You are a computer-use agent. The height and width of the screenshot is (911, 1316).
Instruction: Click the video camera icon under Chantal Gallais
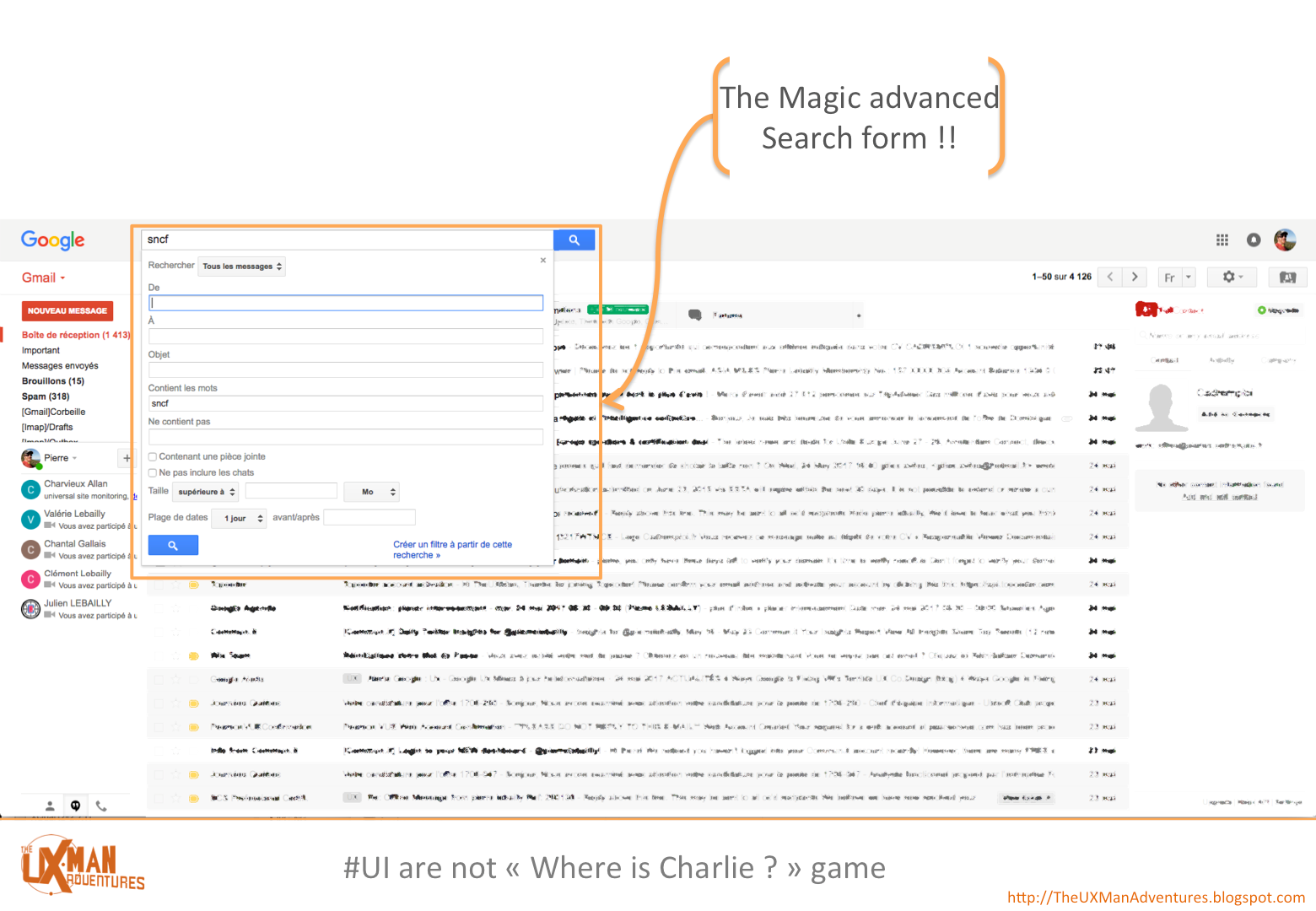(50, 556)
